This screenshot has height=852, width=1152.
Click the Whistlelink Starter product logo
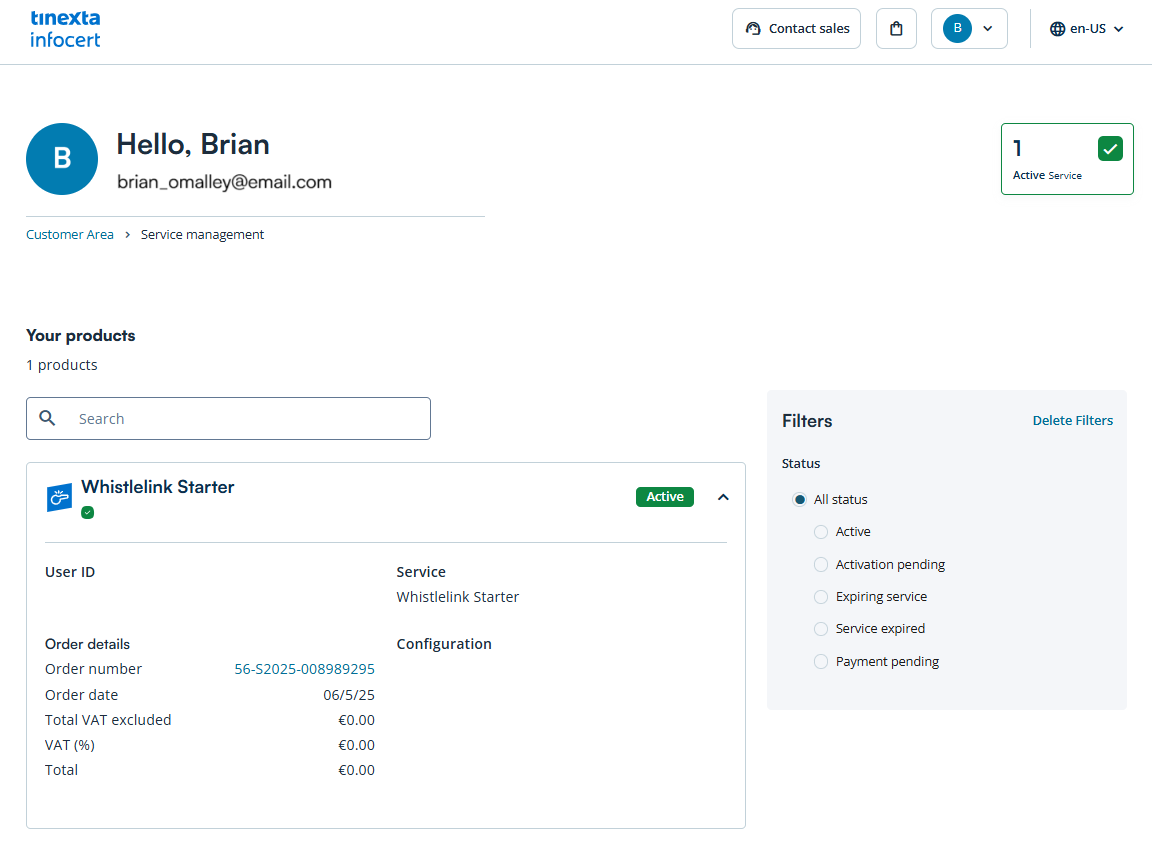pyautogui.click(x=59, y=497)
